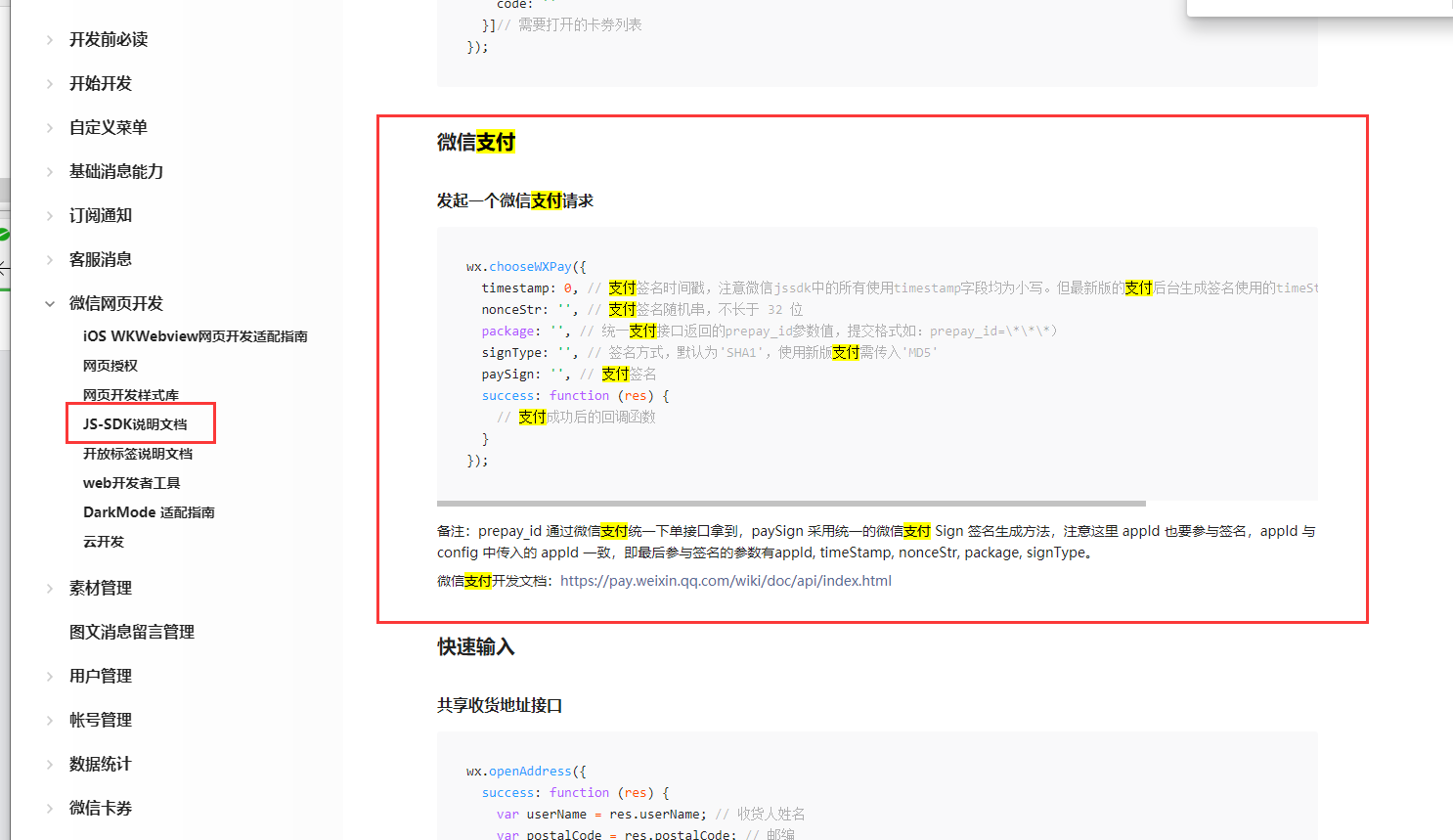Open 帐号管理 in sidebar
Viewport: 1453px width, 840px height.
click(101, 720)
